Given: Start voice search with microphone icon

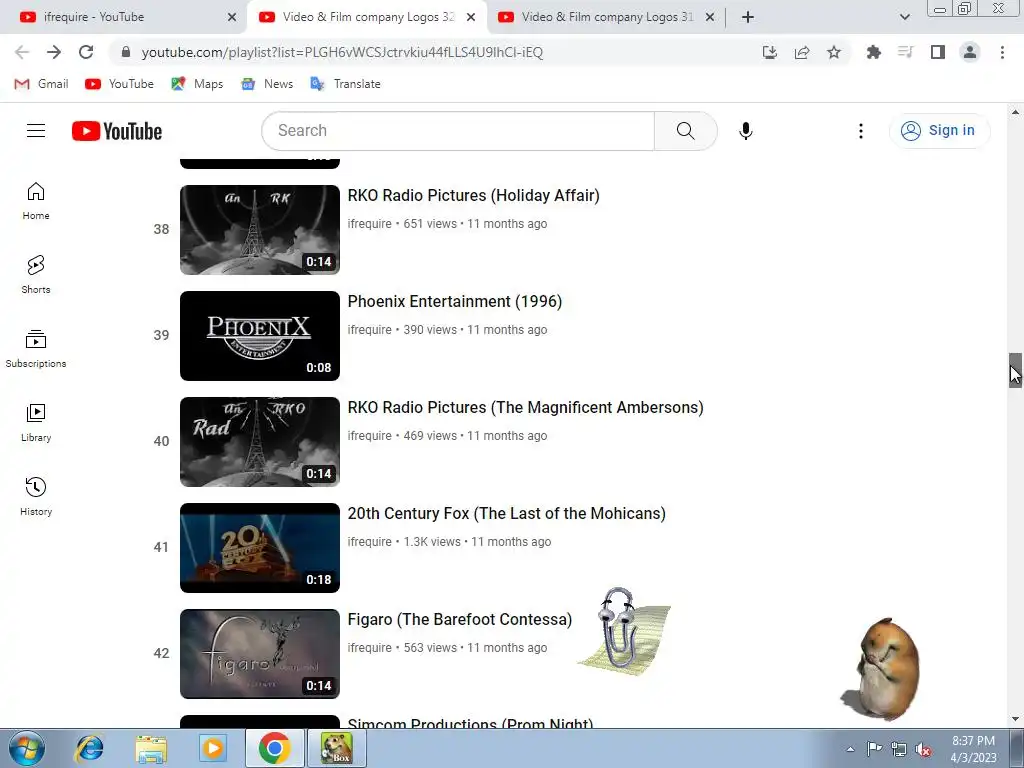Looking at the screenshot, I should [x=746, y=131].
